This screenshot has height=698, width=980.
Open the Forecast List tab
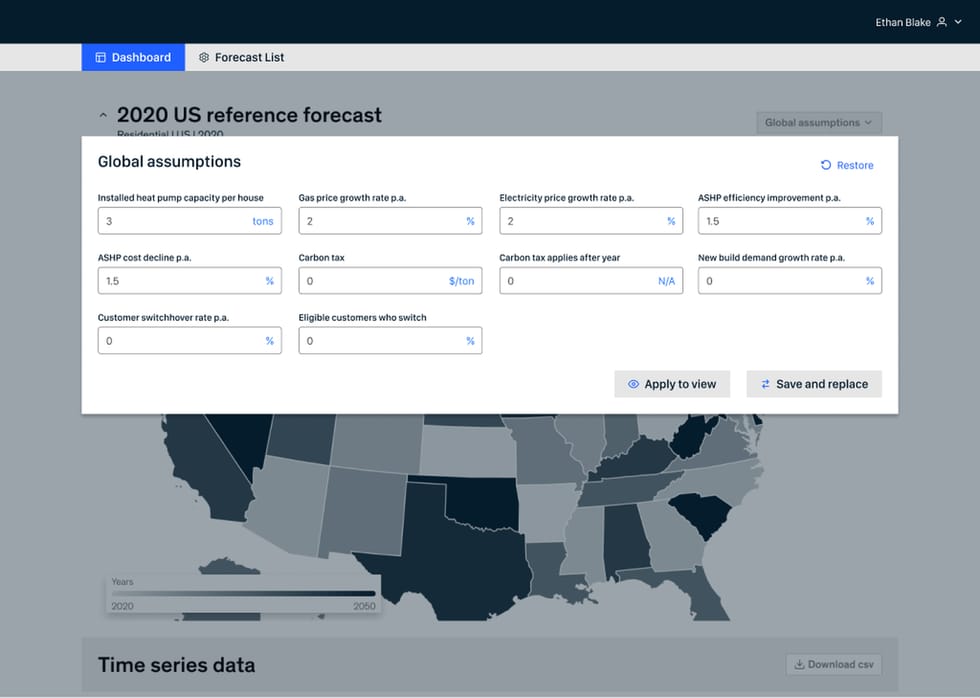(x=241, y=57)
